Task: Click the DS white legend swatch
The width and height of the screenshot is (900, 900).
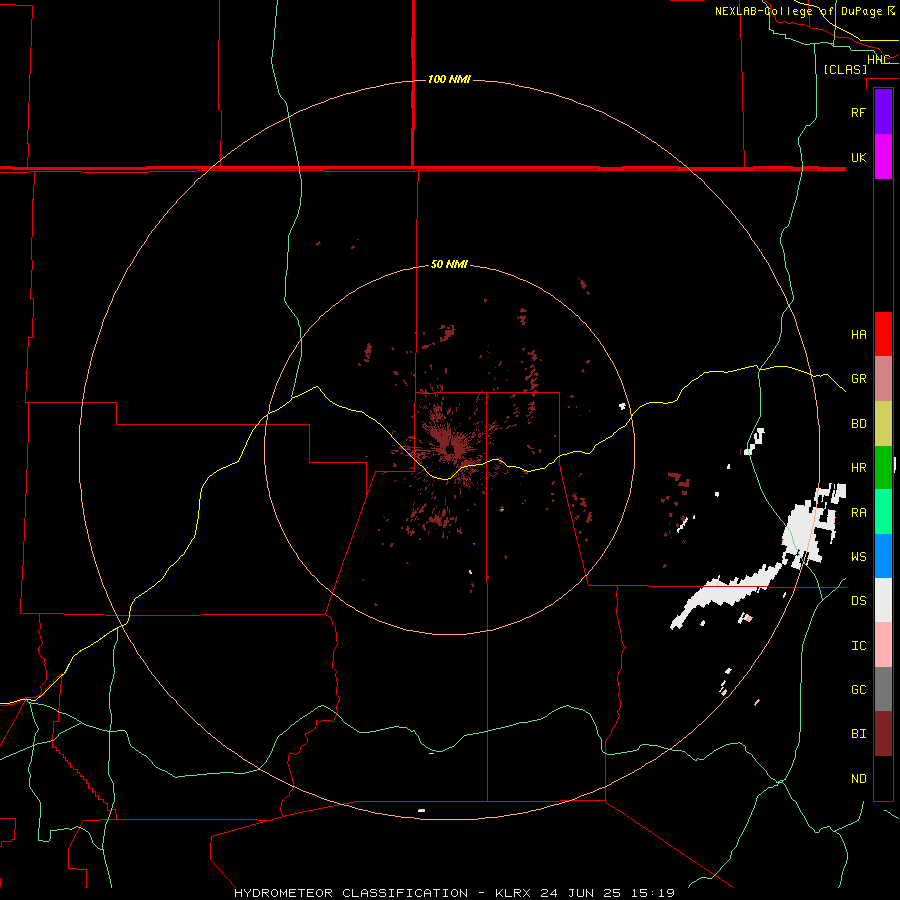Action: [883, 600]
